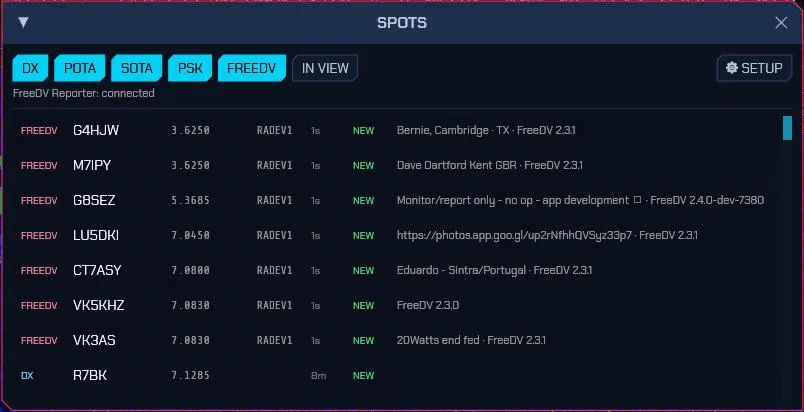
Task: Click comment 'Dave Dartford Kent GBR'
Action: click(456, 166)
